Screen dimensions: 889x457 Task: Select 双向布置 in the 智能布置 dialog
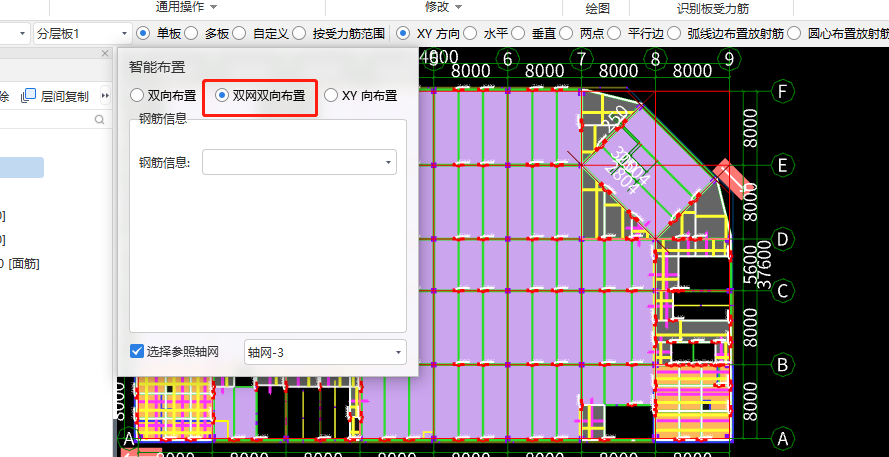pos(137,95)
